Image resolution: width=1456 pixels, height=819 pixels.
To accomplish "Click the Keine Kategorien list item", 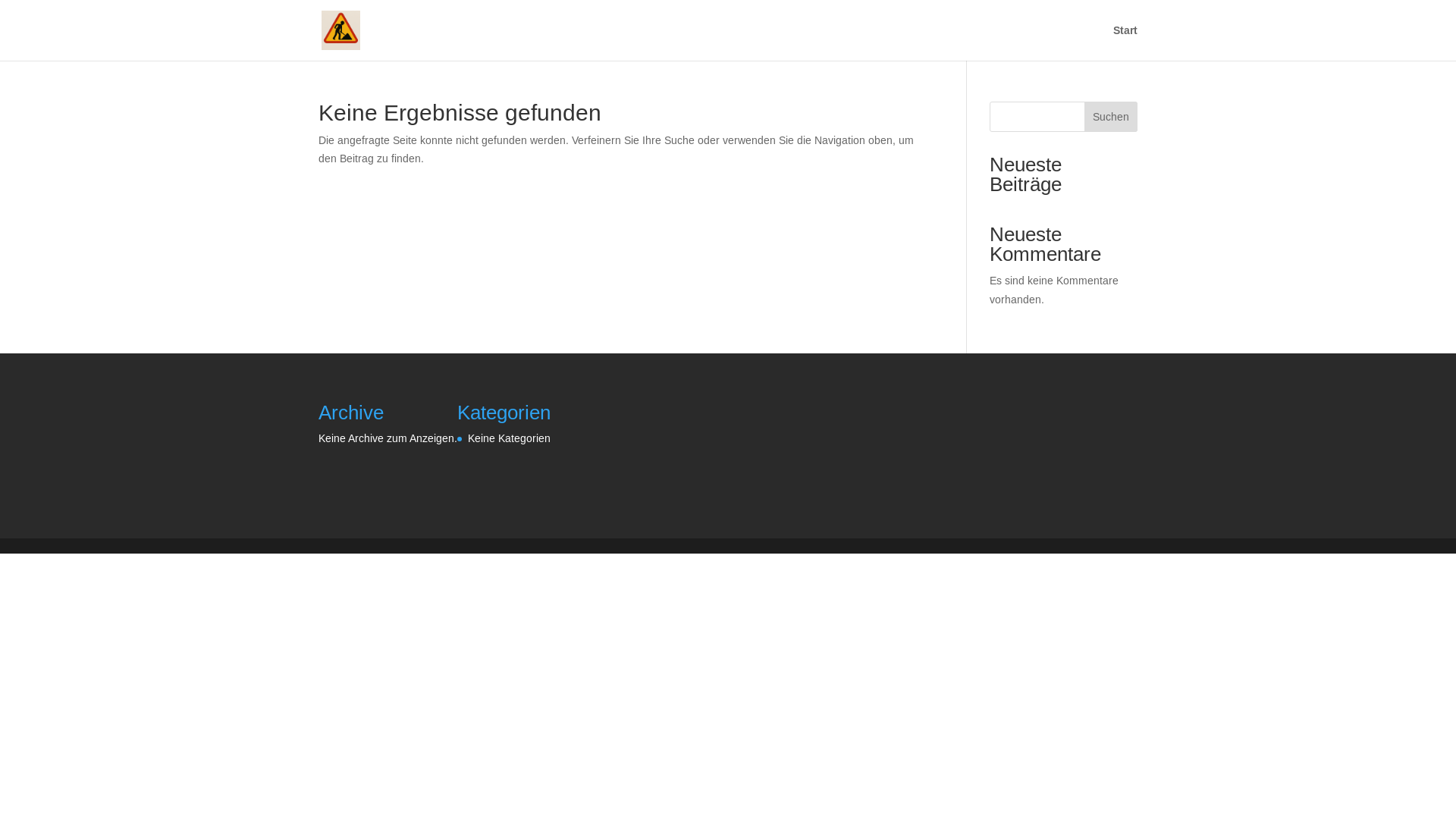I will (x=509, y=438).
